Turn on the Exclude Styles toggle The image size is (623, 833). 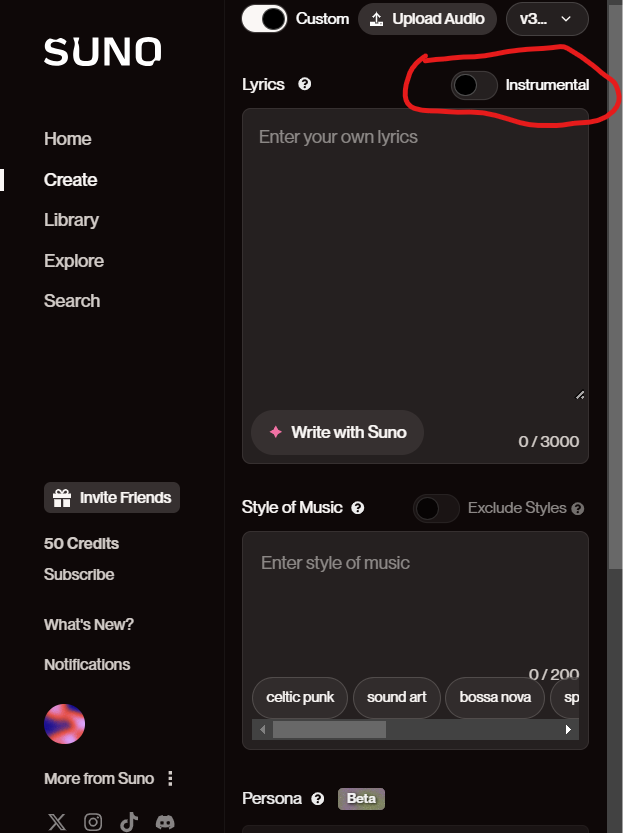pos(436,508)
